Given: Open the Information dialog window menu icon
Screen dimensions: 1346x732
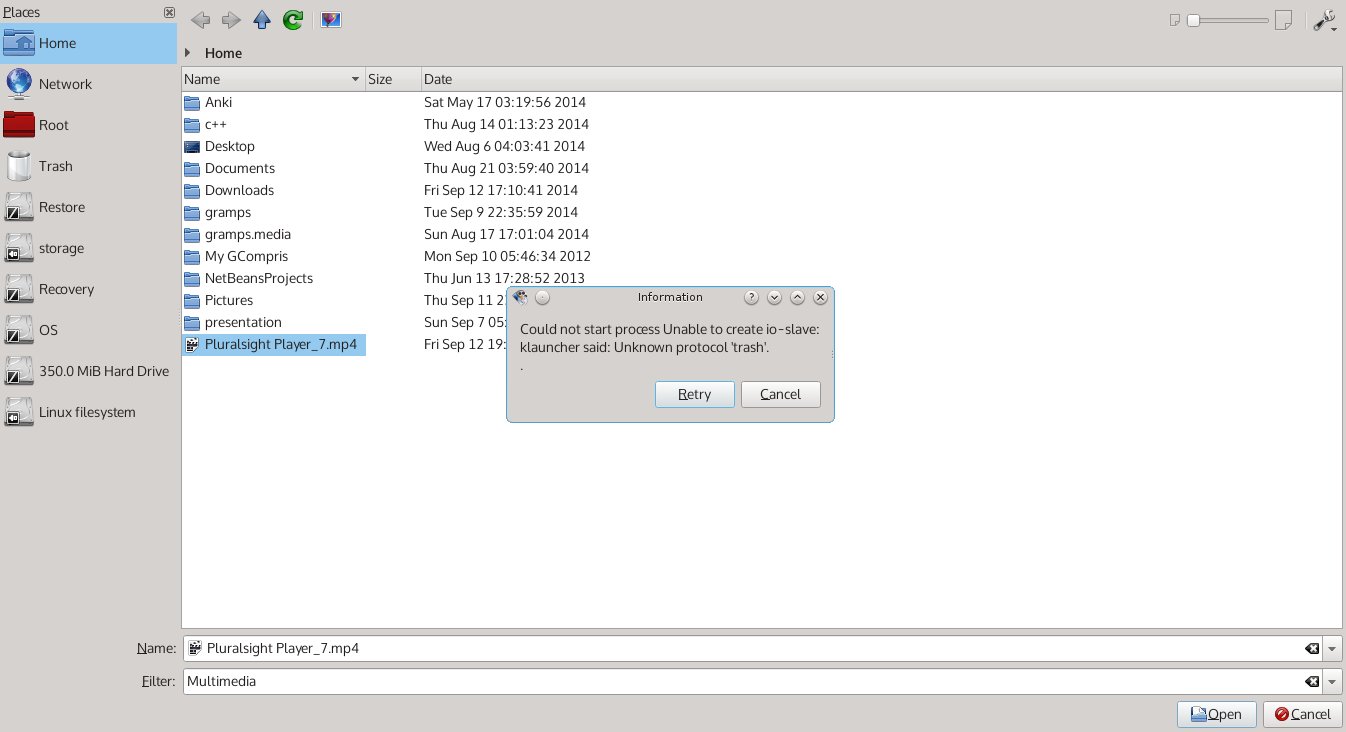Looking at the screenshot, I should click(520, 297).
